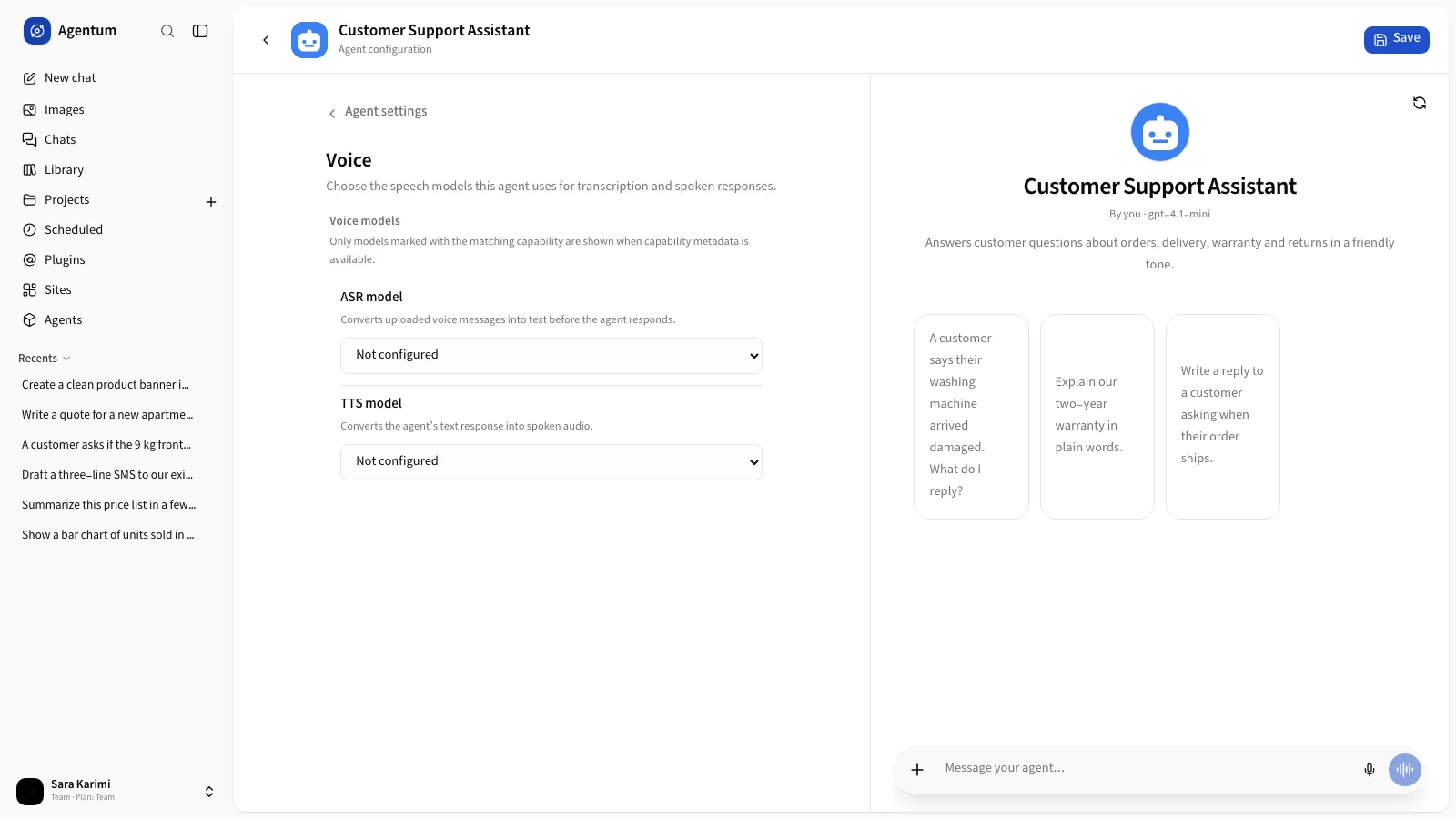Select the damaged washing machine prompt card

click(971, 417)
